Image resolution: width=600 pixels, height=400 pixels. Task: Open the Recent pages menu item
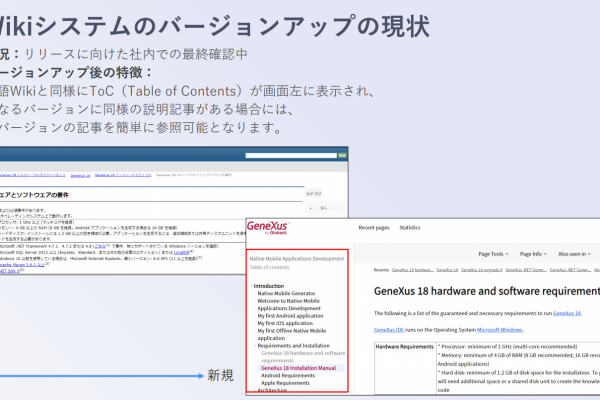coord(374,227)
